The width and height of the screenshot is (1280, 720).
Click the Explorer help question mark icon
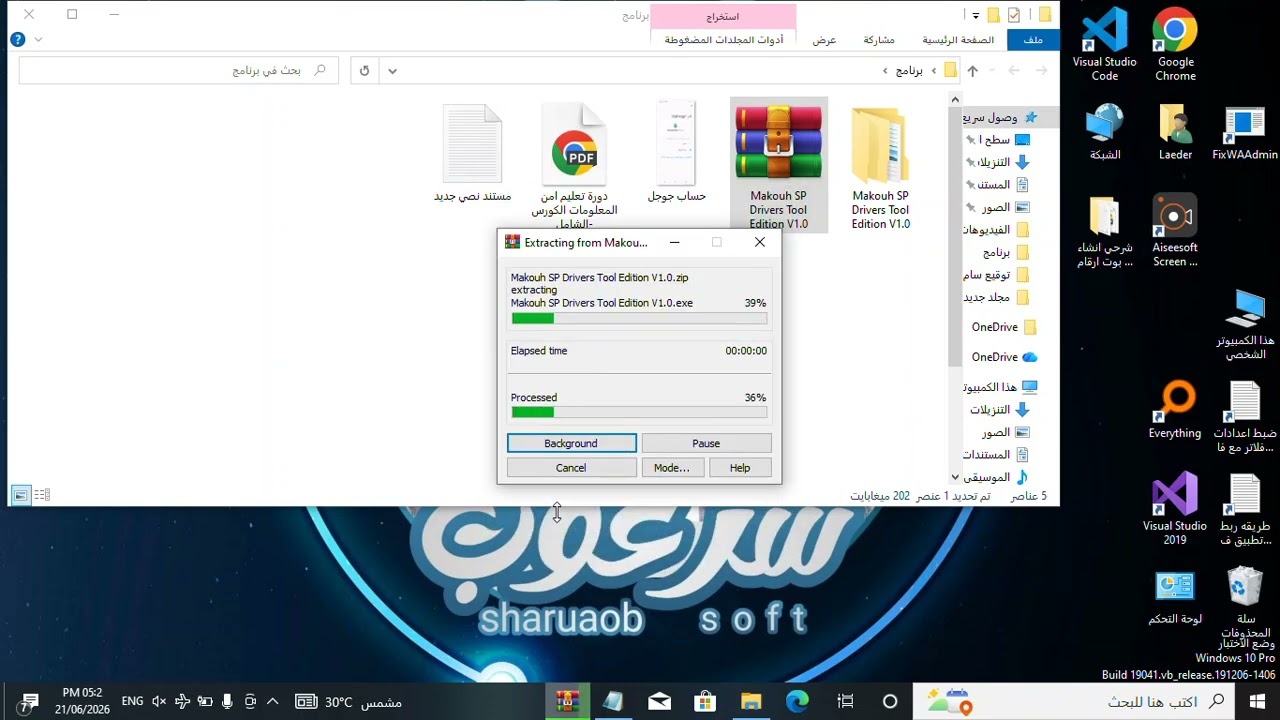tap(17, 40)
